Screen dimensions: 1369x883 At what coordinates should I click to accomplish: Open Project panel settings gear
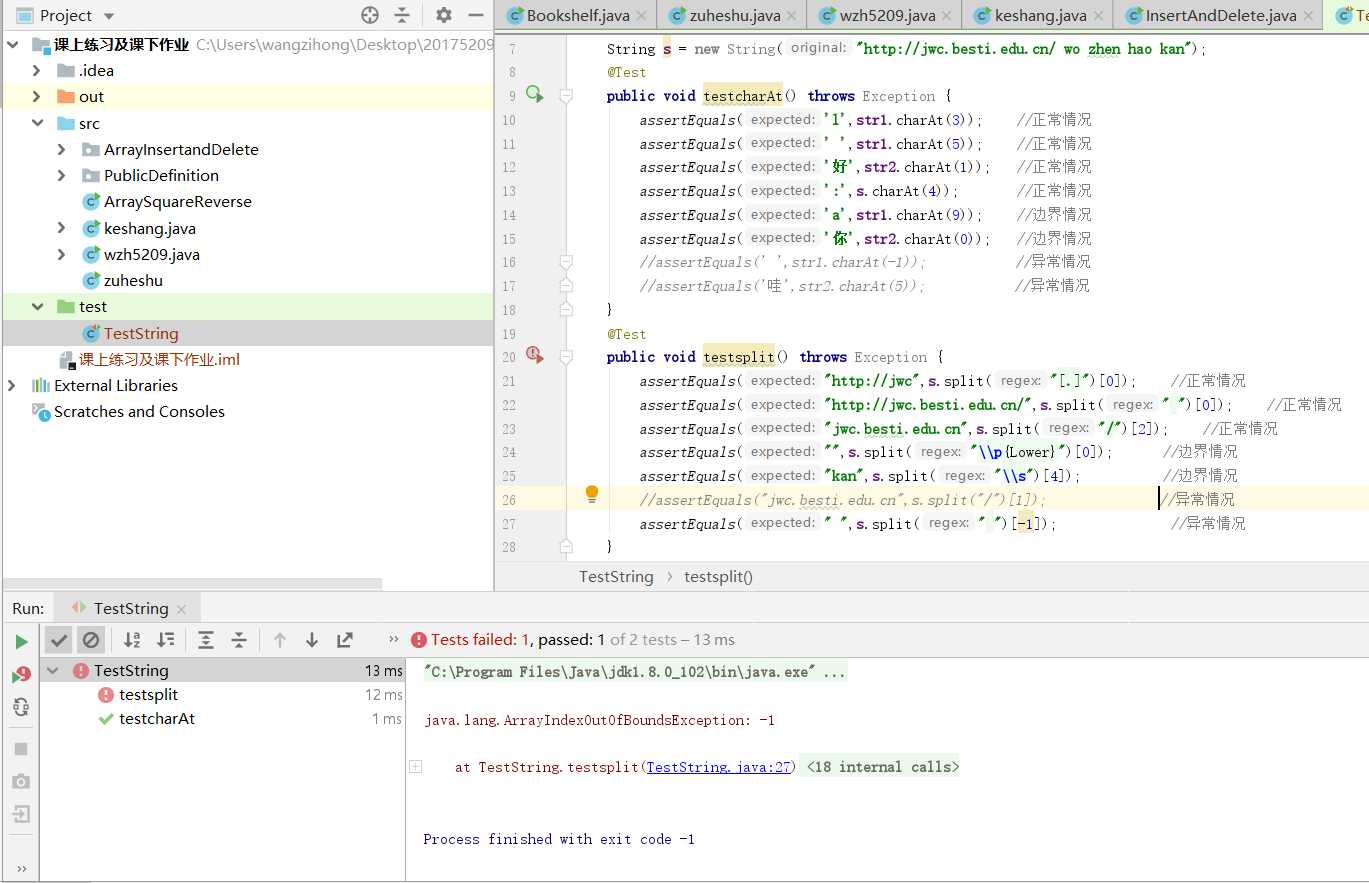tap(444, 15)
